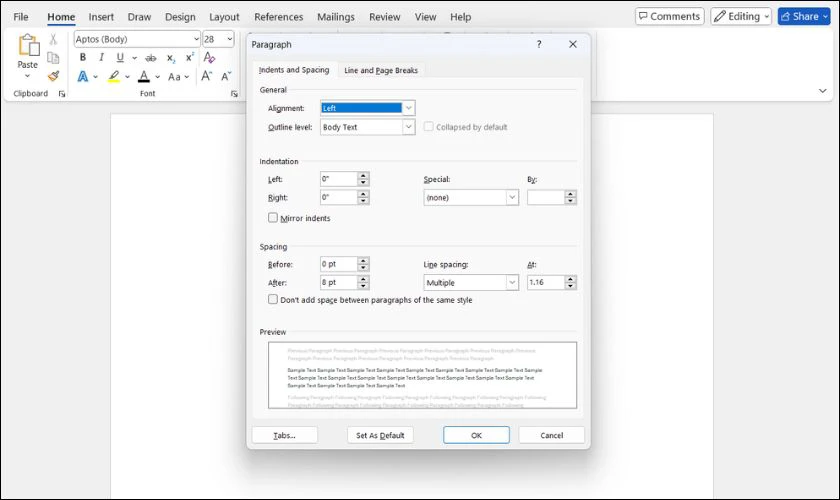The height and width of the screenshot is (500, 840).
Task: Apply Strikethrough formatting icon
Action: click(x=151, y=58)
